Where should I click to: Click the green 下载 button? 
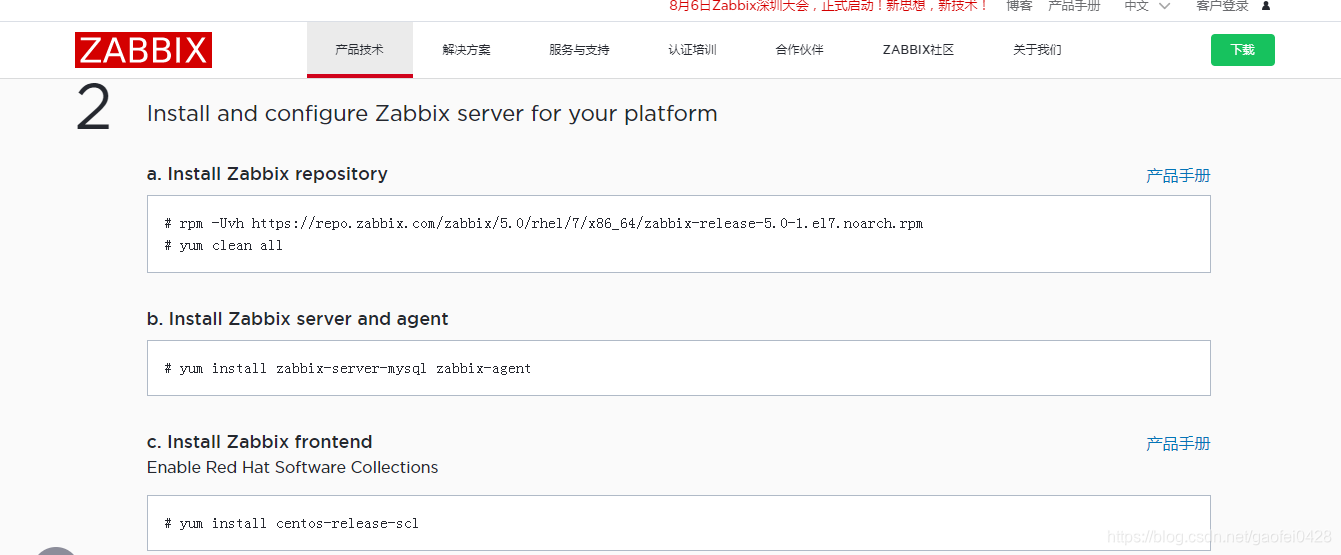(1242, 50)
